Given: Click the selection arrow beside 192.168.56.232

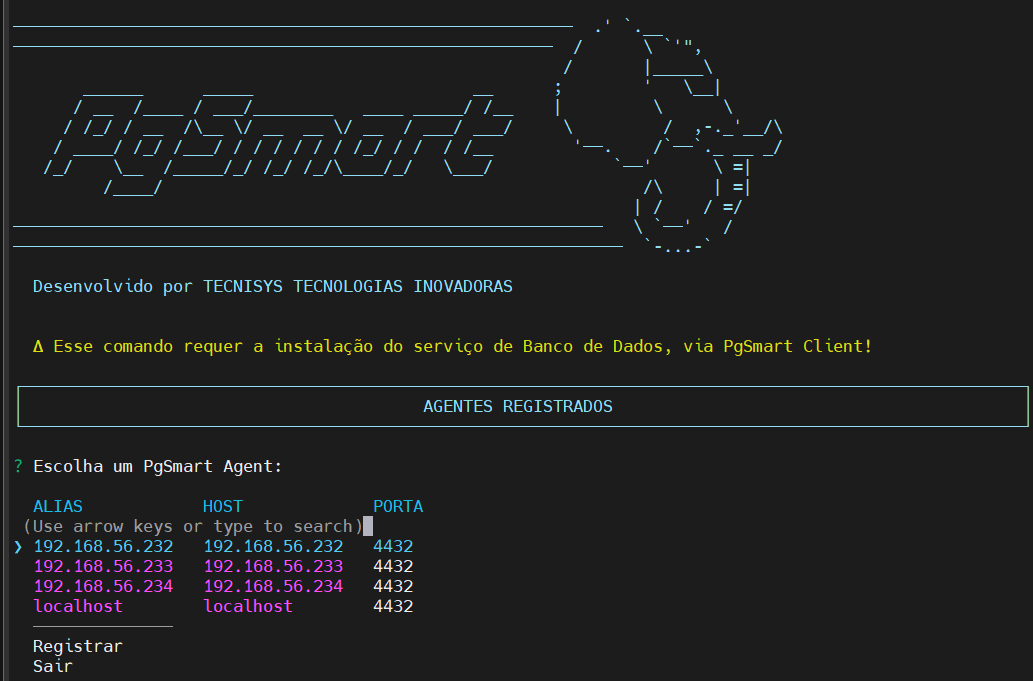Looking at the screenshot, I should 18,547.
